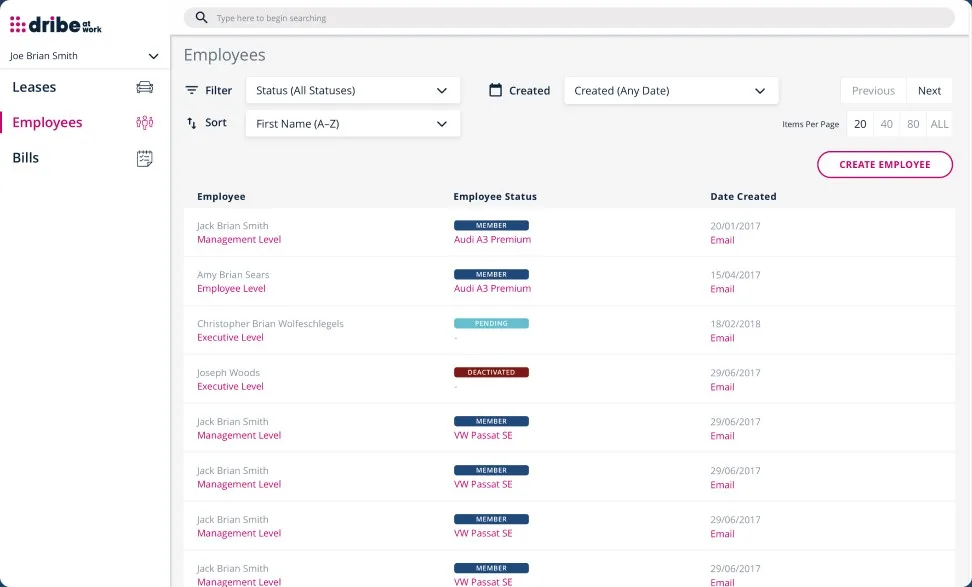Expand the Joe Brian Smith account menu
Screen dimensions: 972x587
coord(84,56)
